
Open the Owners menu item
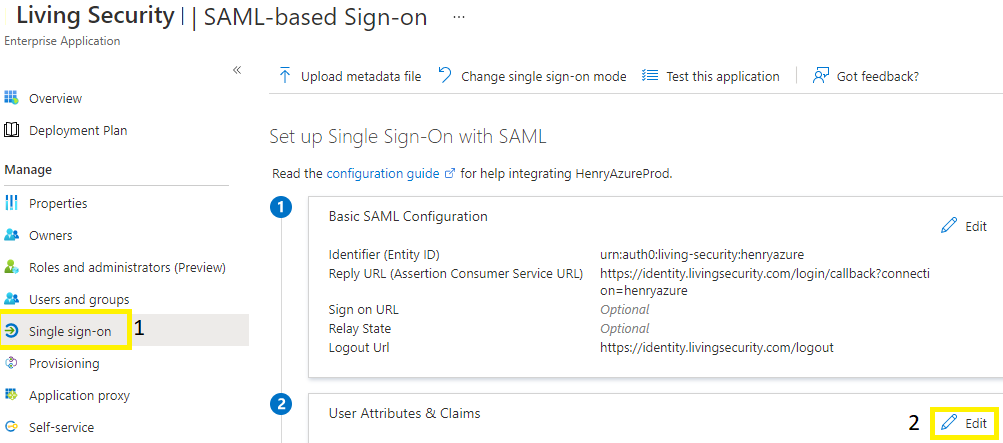[51, 235]
